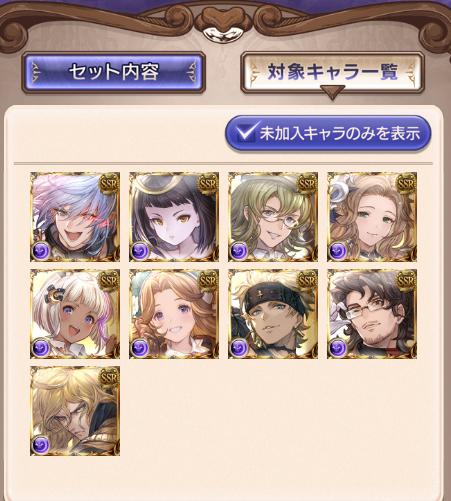Click dark element orb on long blond character
The height and width of the screenshot is (501, 451).
pos(41,445)
